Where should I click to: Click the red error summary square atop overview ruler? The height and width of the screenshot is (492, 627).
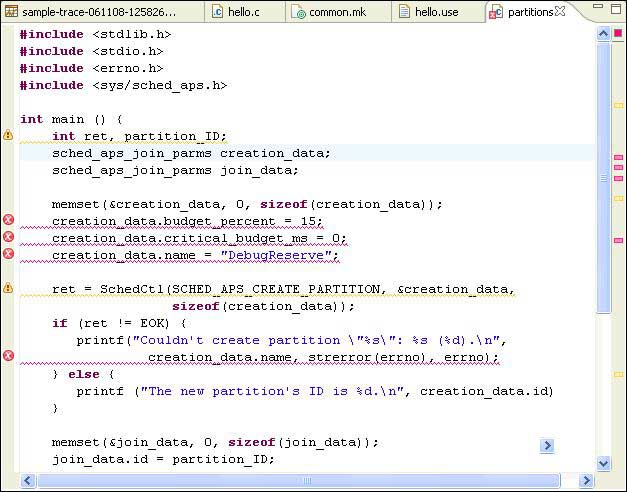pyautogui.click(x=618, y=34)
